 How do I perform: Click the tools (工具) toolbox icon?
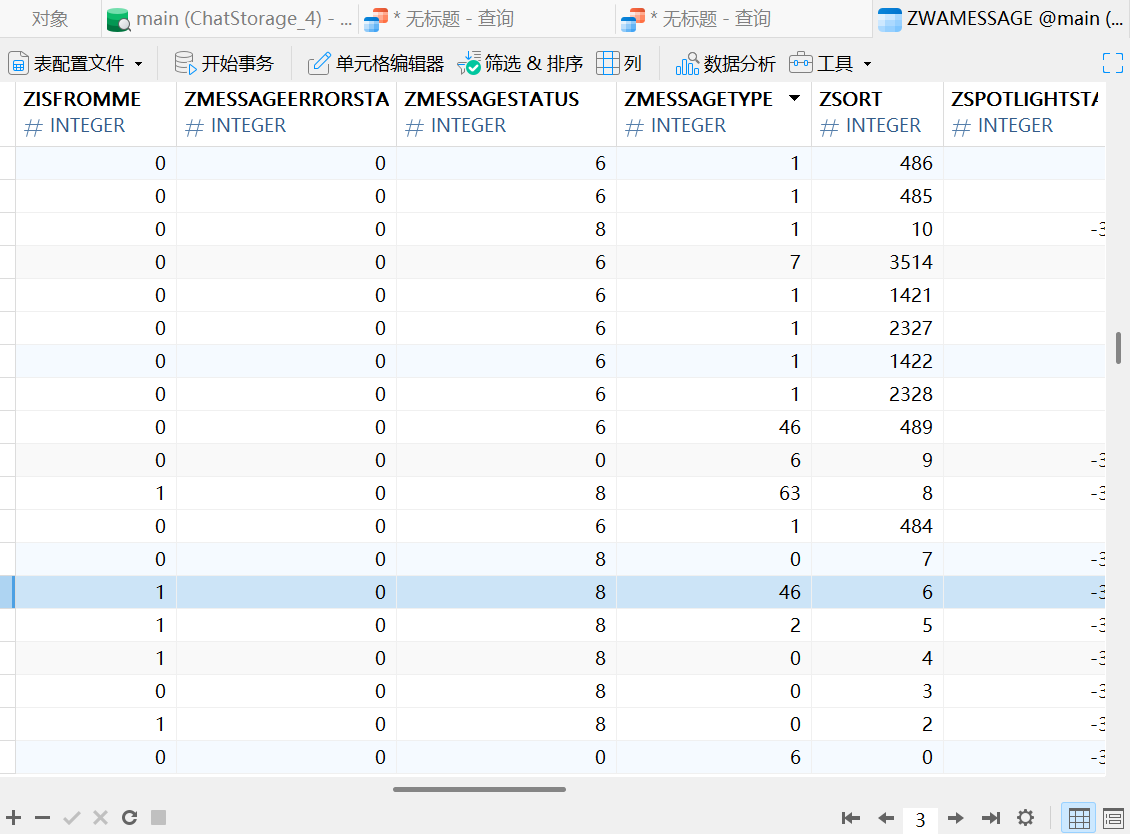coord(801,64)
